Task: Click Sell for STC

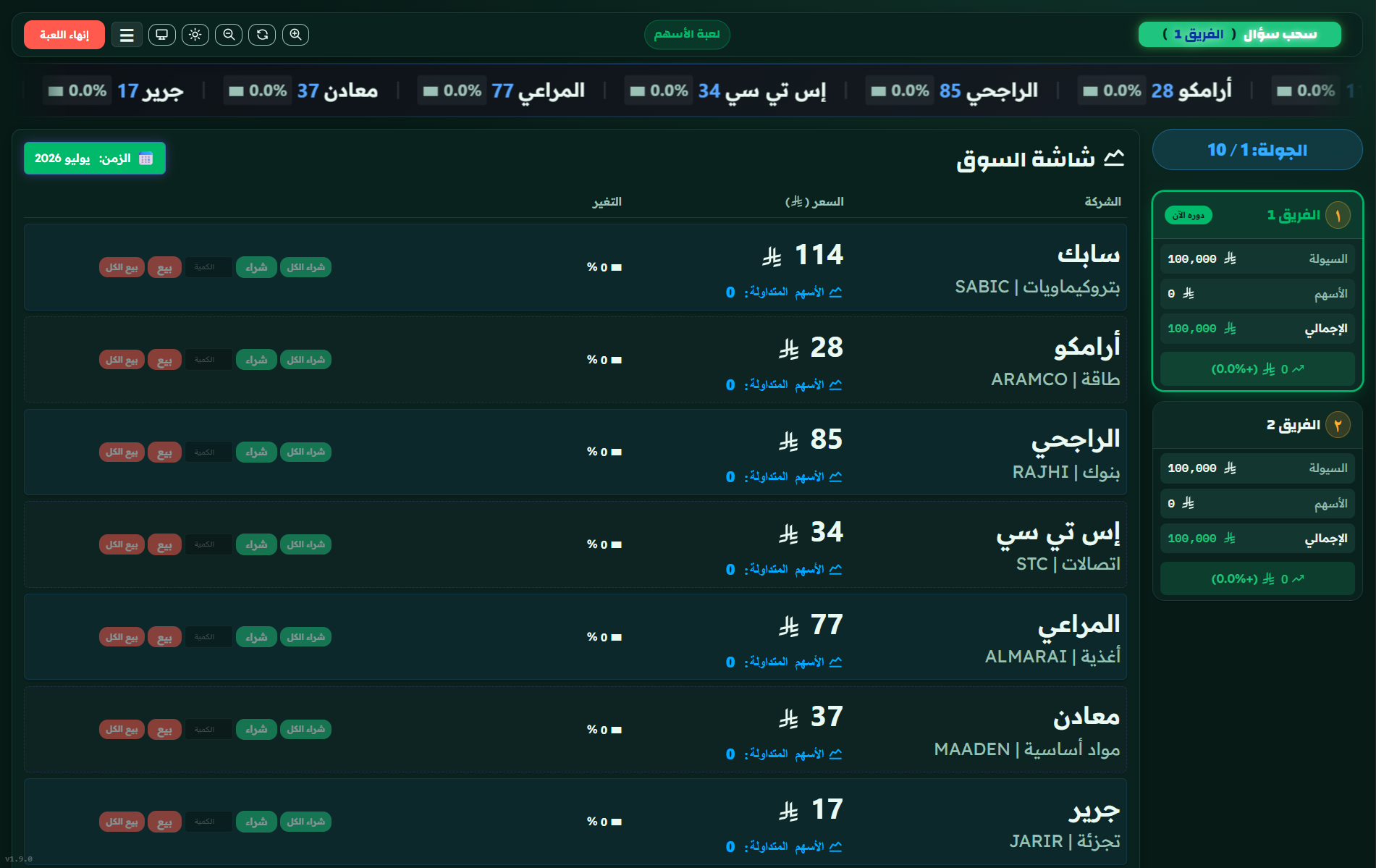Action: point(164,544)
